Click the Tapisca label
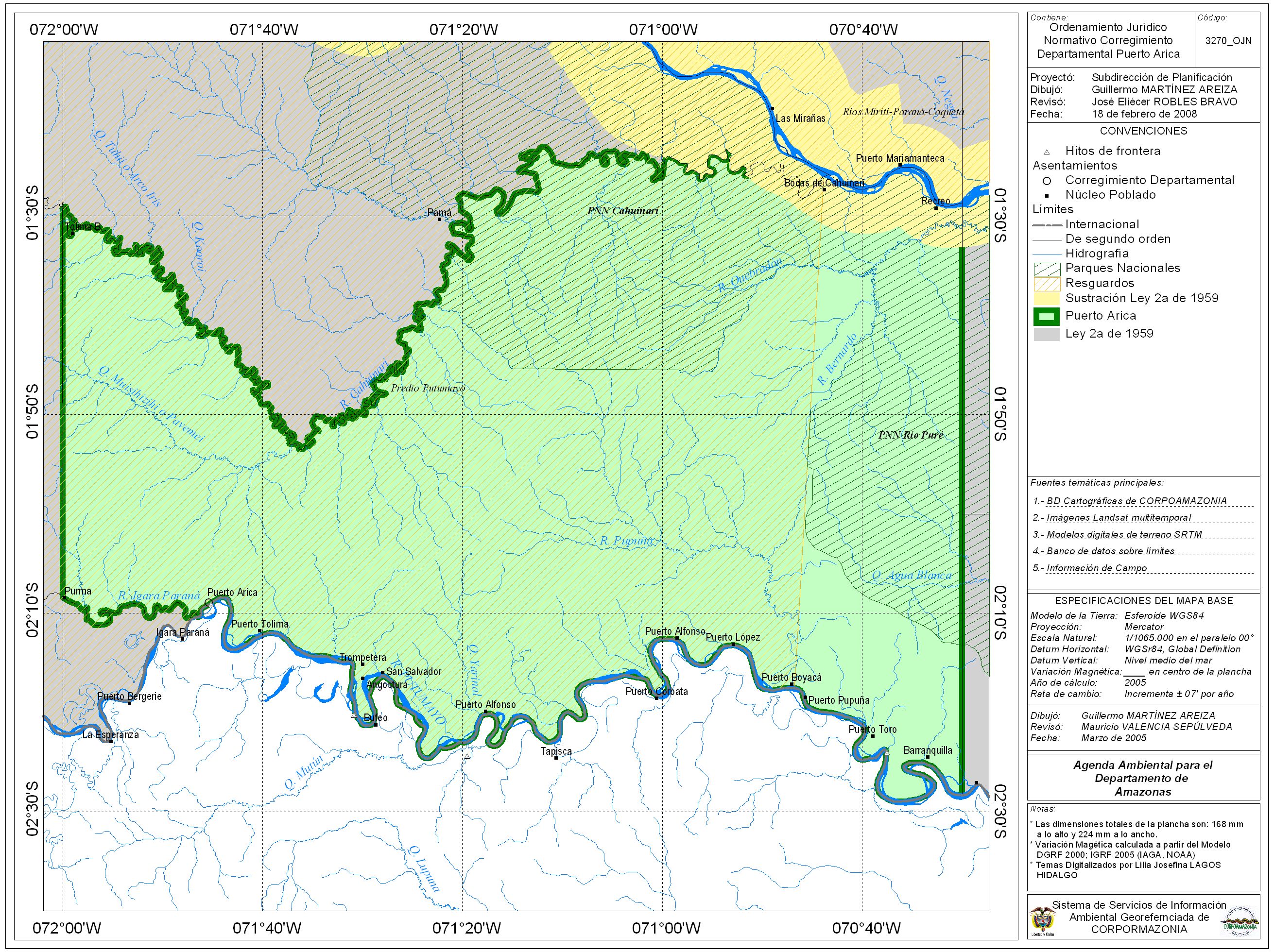The height and width of the screenshot is (952, 1274). point(556,752)
